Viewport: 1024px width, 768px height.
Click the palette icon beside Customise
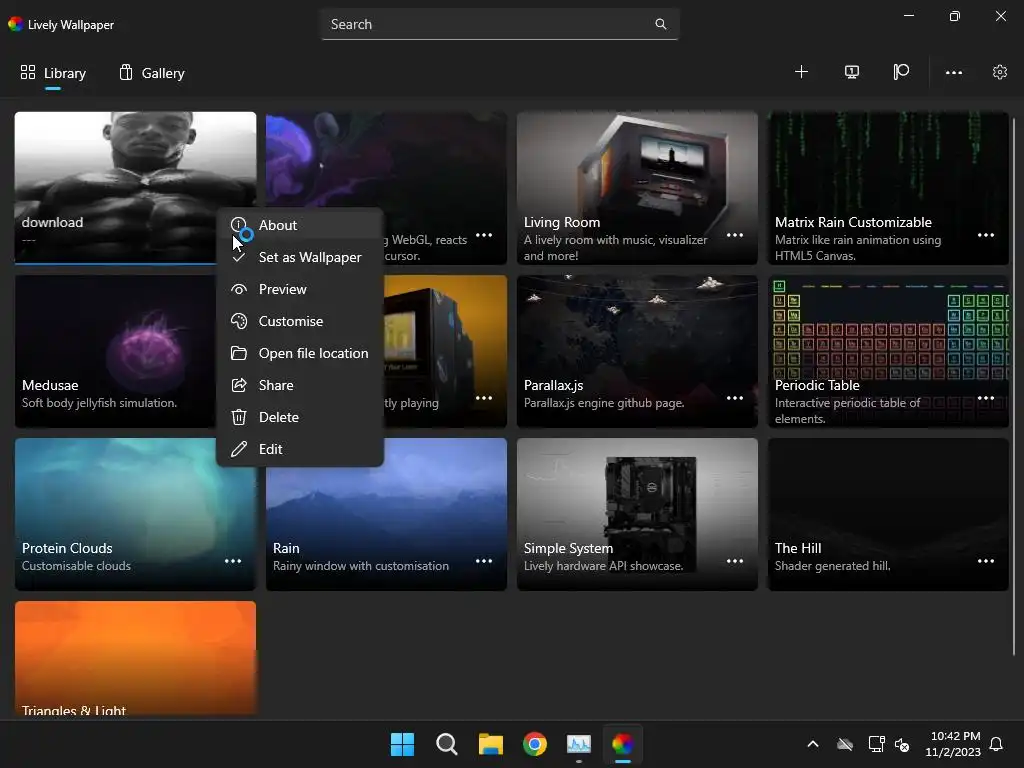coord(239,321)
